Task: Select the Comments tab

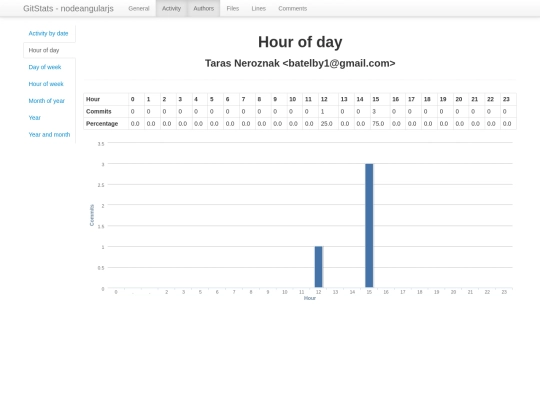Action: click(292, 8)
